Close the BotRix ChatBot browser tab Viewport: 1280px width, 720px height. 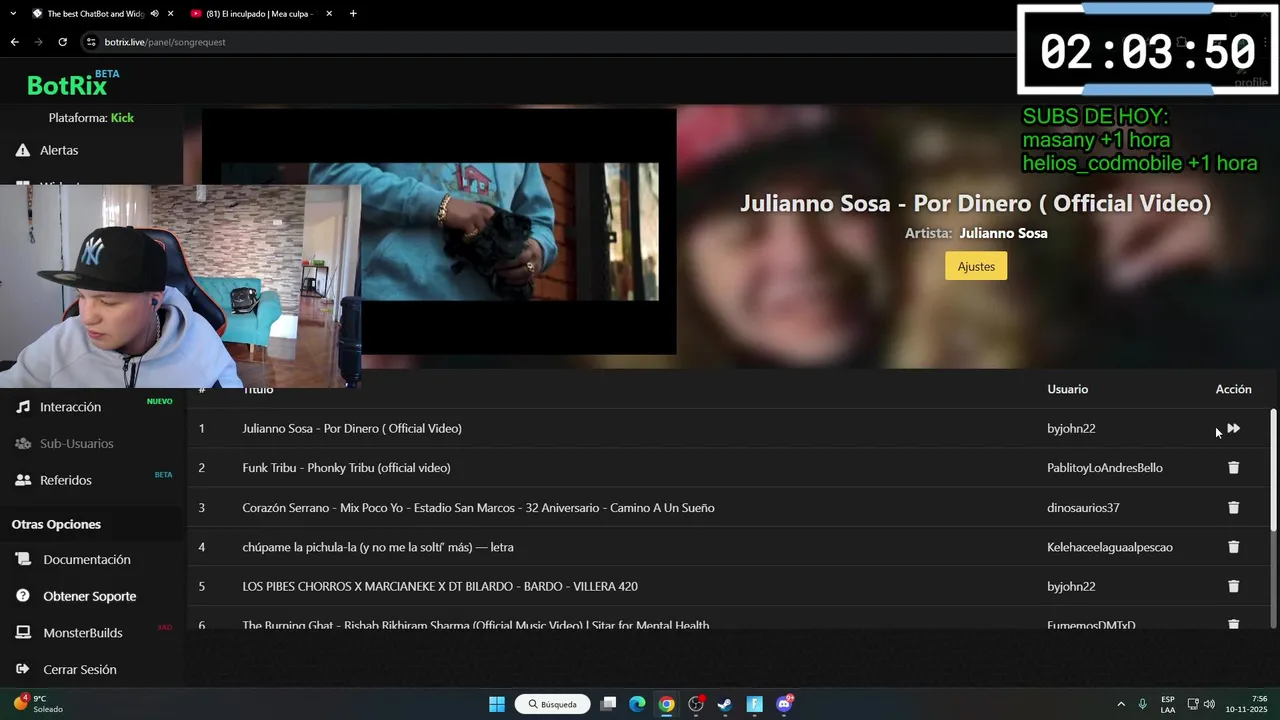[x=170, y=14]
